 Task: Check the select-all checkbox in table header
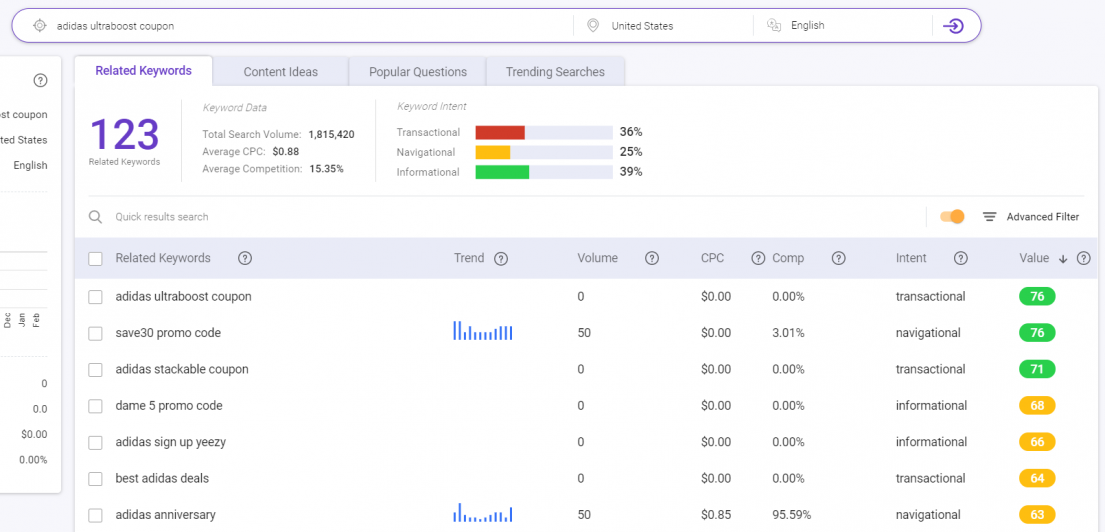(95, 259)
